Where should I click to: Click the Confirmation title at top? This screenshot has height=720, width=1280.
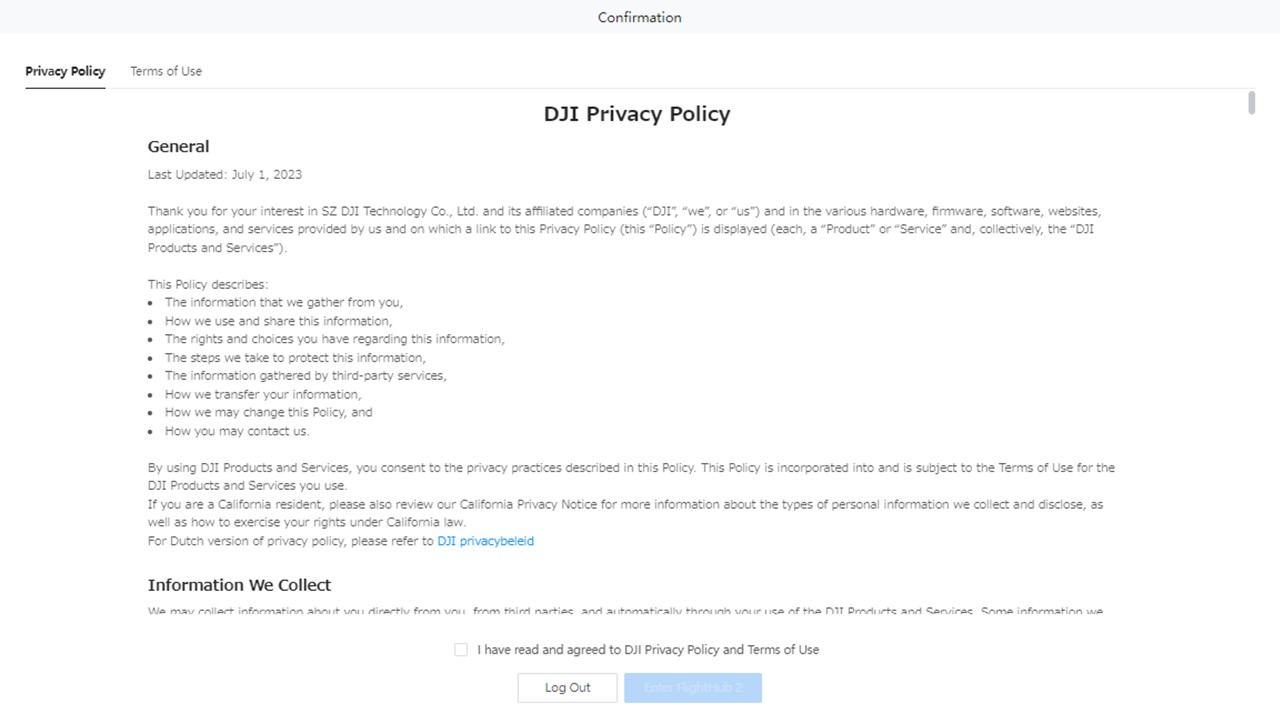(x=640, y=17)
